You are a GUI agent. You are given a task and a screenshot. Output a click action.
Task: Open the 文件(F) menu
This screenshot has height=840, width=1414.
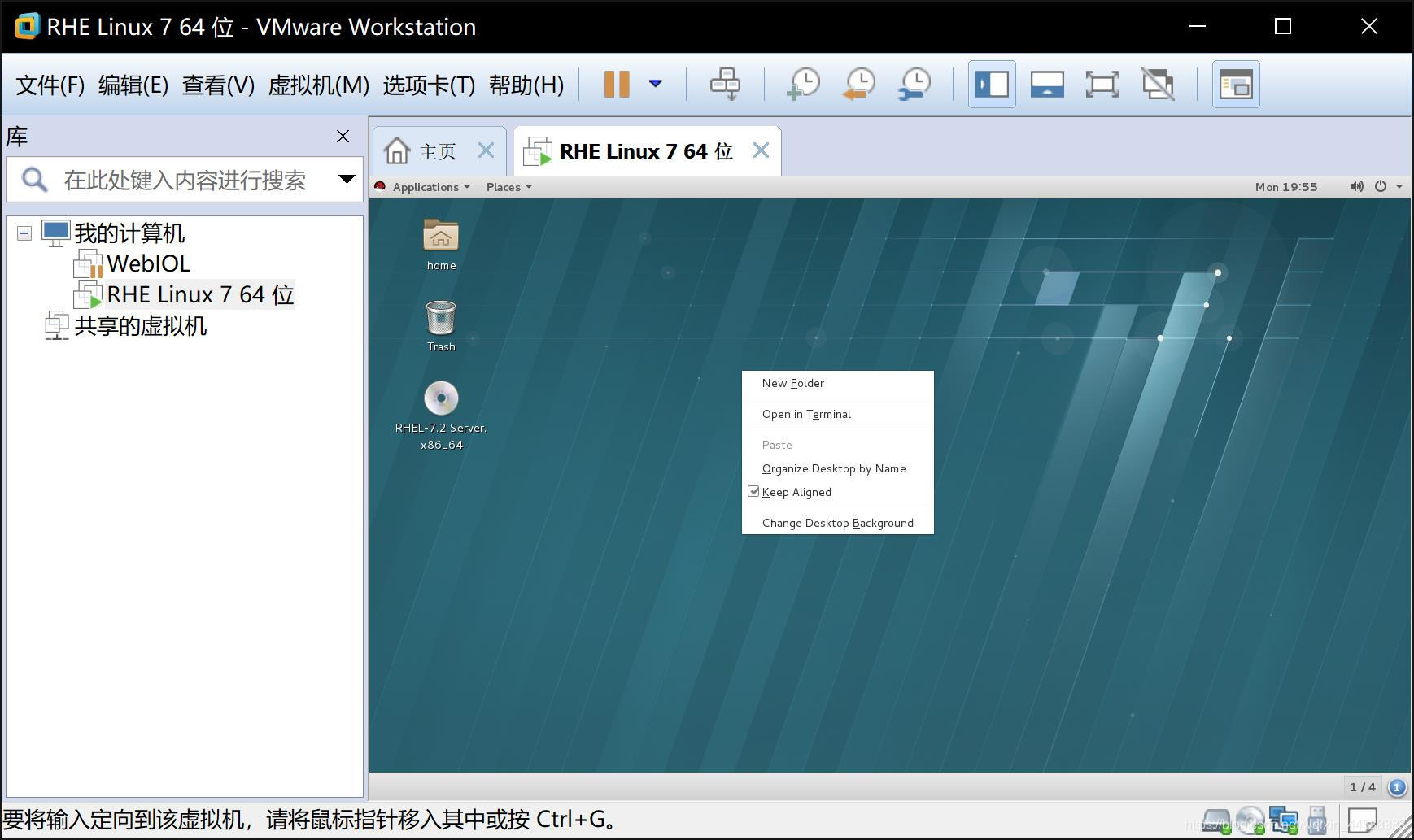pyautogui.click(x=50, y=85)
